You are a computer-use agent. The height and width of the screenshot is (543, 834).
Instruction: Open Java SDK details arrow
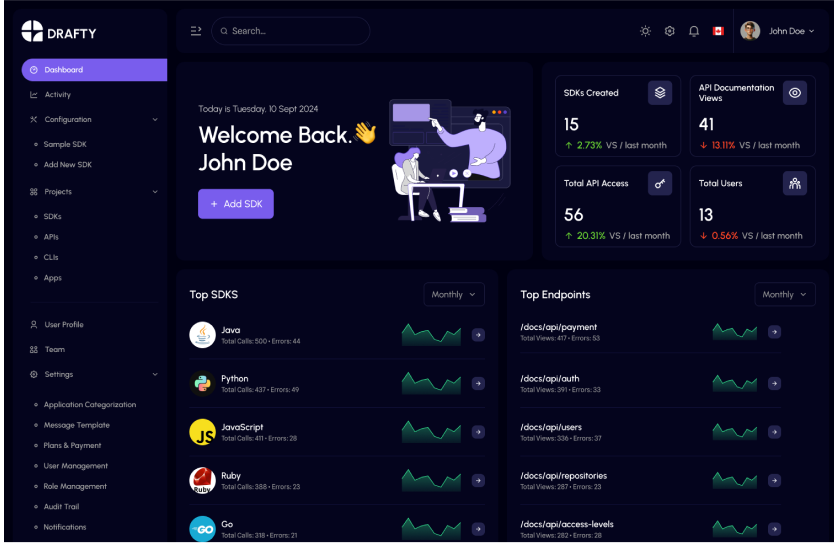[478, 335]
